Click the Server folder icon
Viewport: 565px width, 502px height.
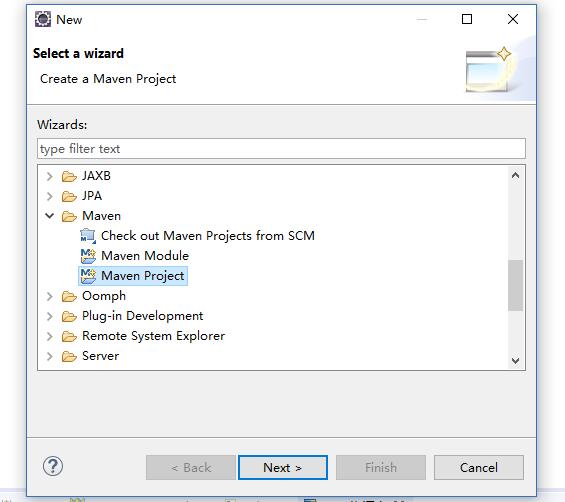tap(69, 356)
